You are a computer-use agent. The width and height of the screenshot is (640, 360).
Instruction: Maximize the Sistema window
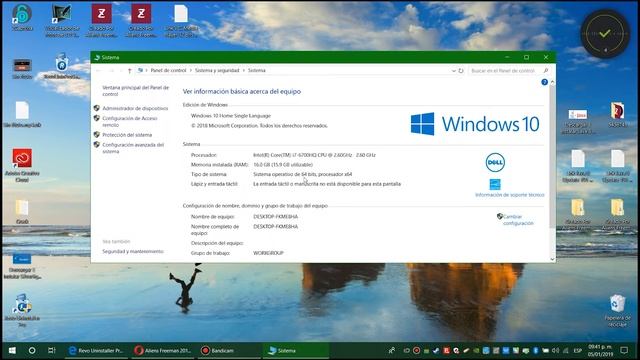[527, 57]
